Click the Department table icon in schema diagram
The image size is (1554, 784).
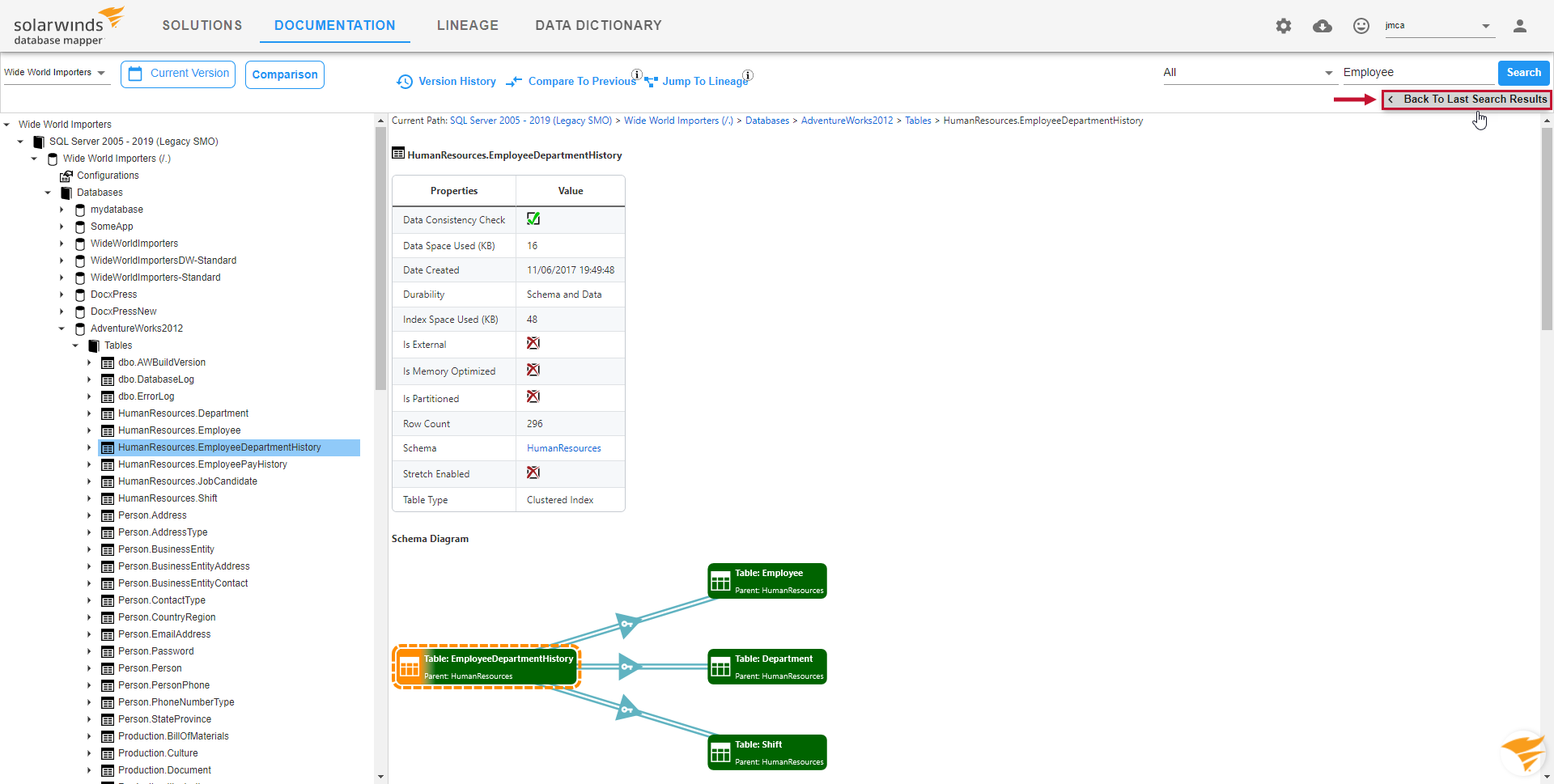(x=720, y=667)
